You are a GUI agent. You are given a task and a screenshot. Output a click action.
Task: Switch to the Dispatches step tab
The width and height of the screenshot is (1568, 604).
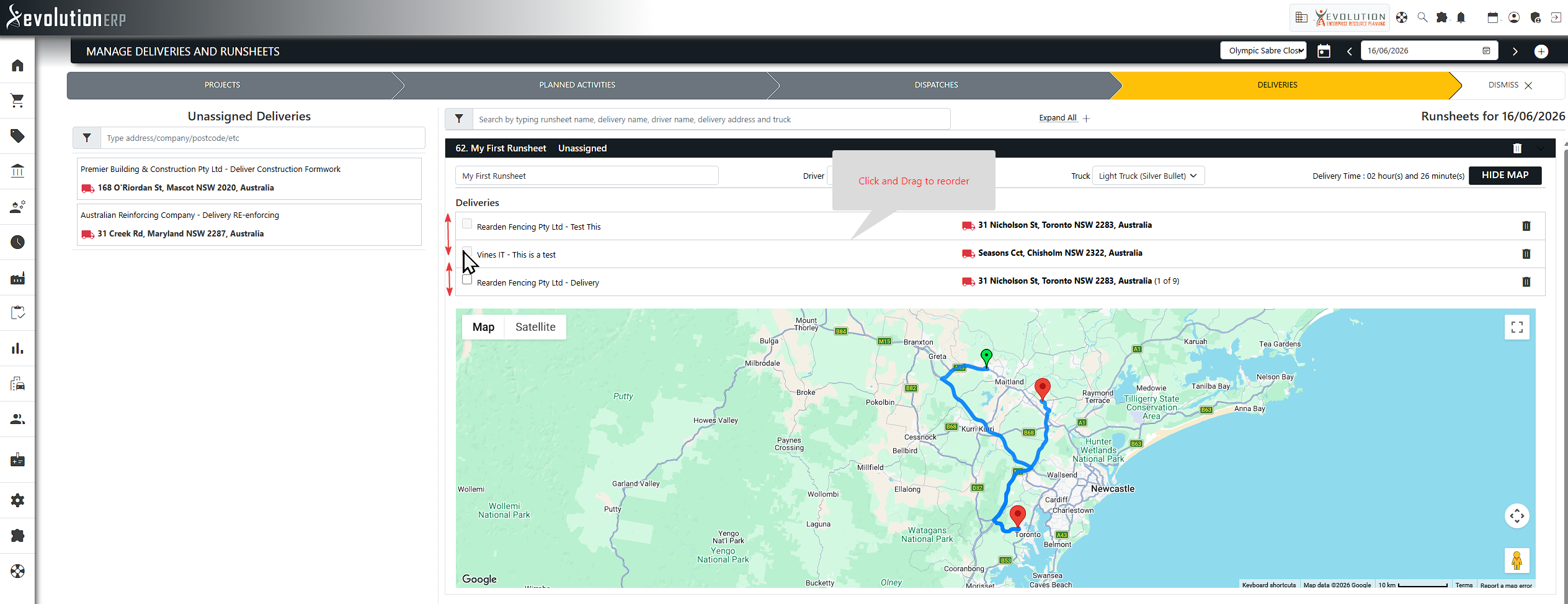tap(936, 85)
